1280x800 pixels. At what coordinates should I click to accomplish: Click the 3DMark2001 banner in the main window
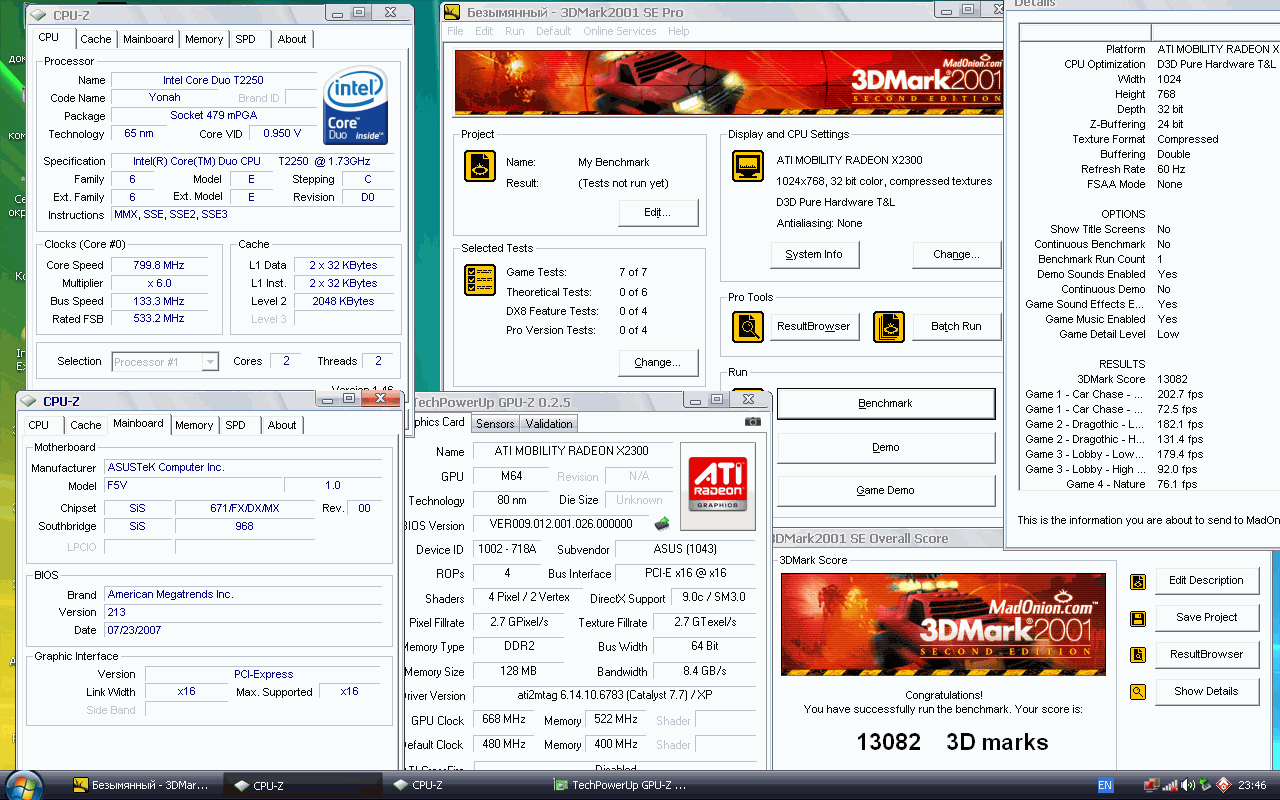(727, 82)
